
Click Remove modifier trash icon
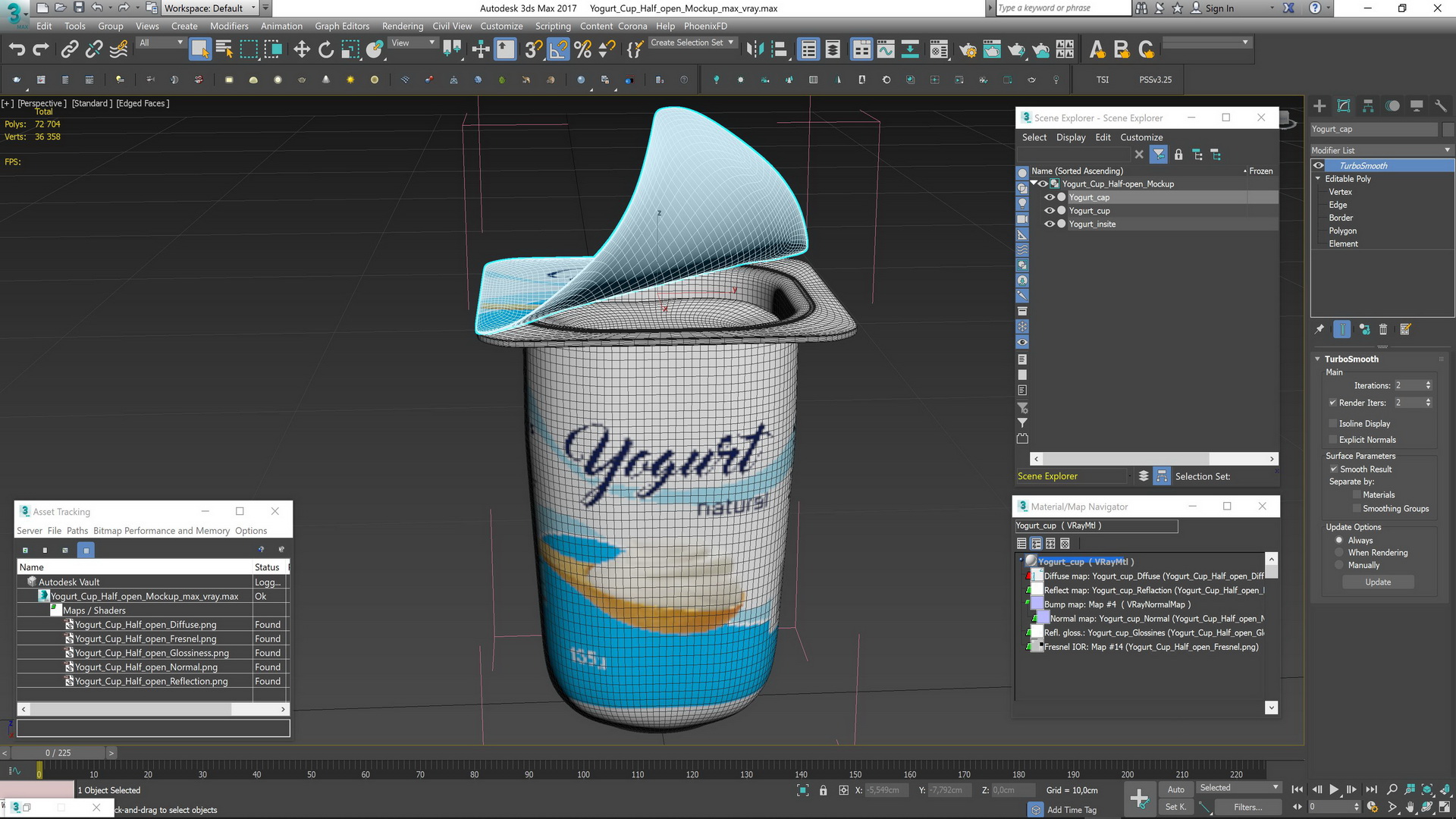pyautogui.click(x=1383, y=329)
